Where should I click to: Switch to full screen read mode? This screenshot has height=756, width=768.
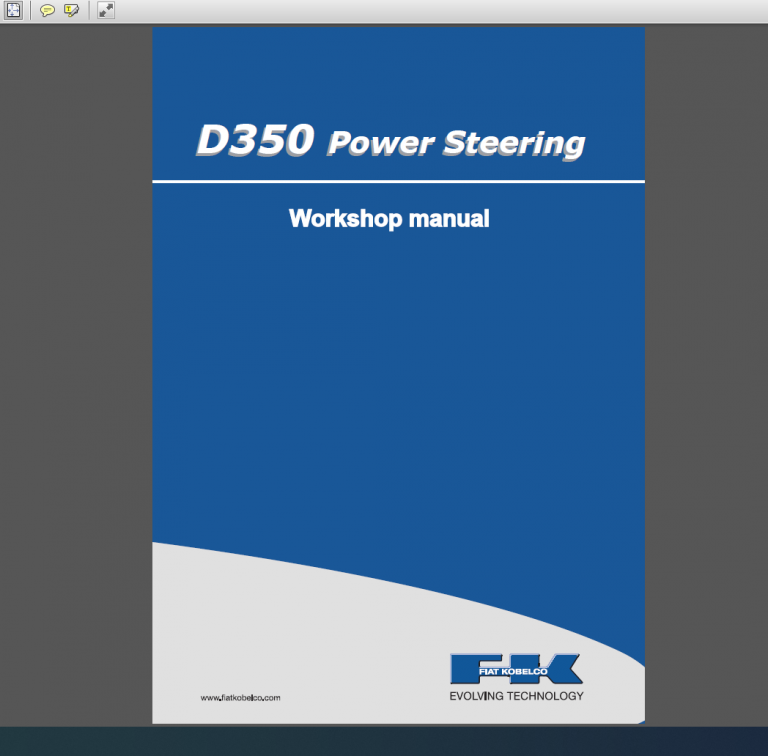(106, 10)
